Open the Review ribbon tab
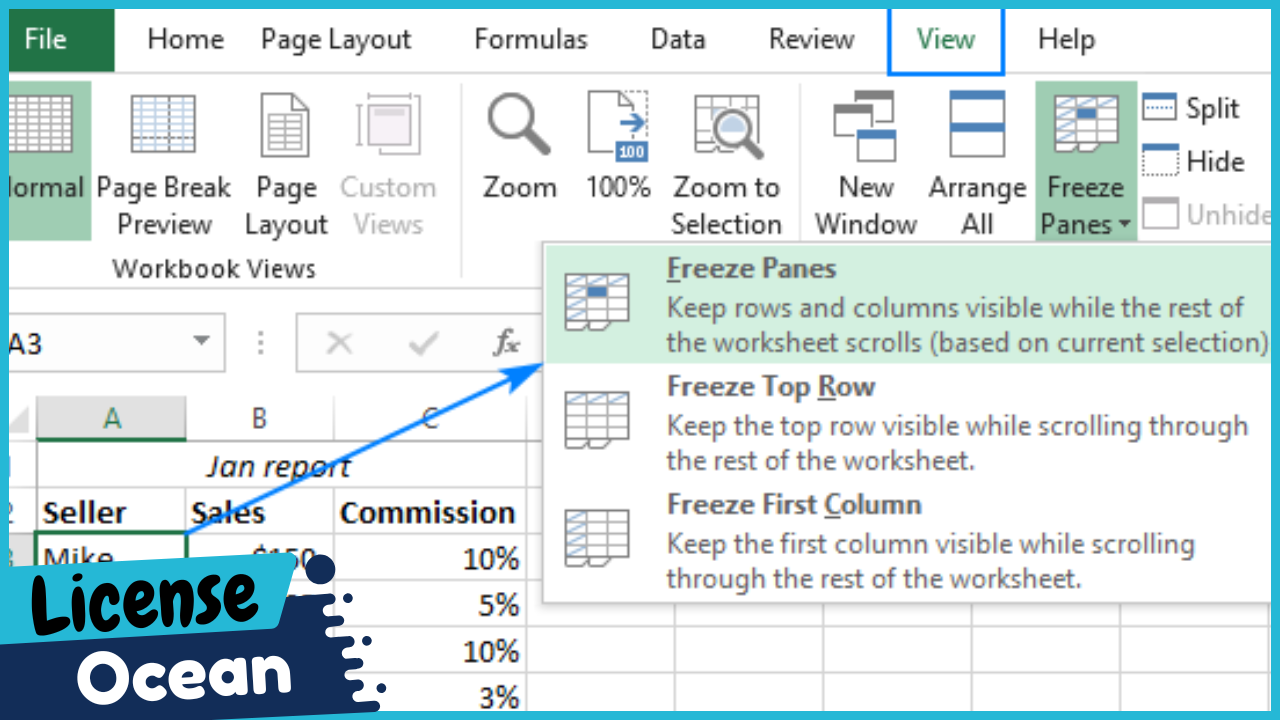This screenshot has height=720, width=1280. click(x=811, y=40)
